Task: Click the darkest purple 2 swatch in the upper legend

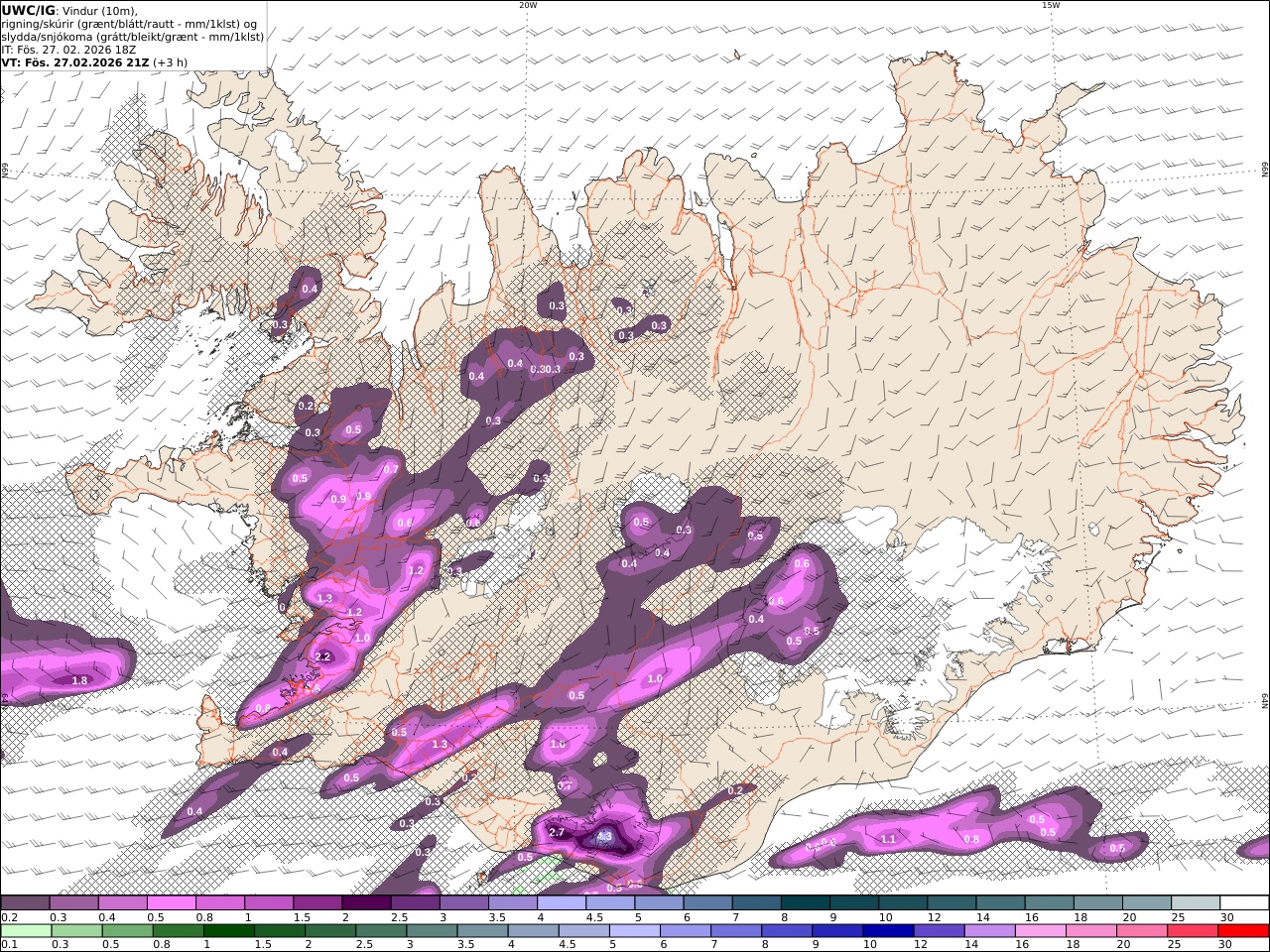Action: click(366, 903)
